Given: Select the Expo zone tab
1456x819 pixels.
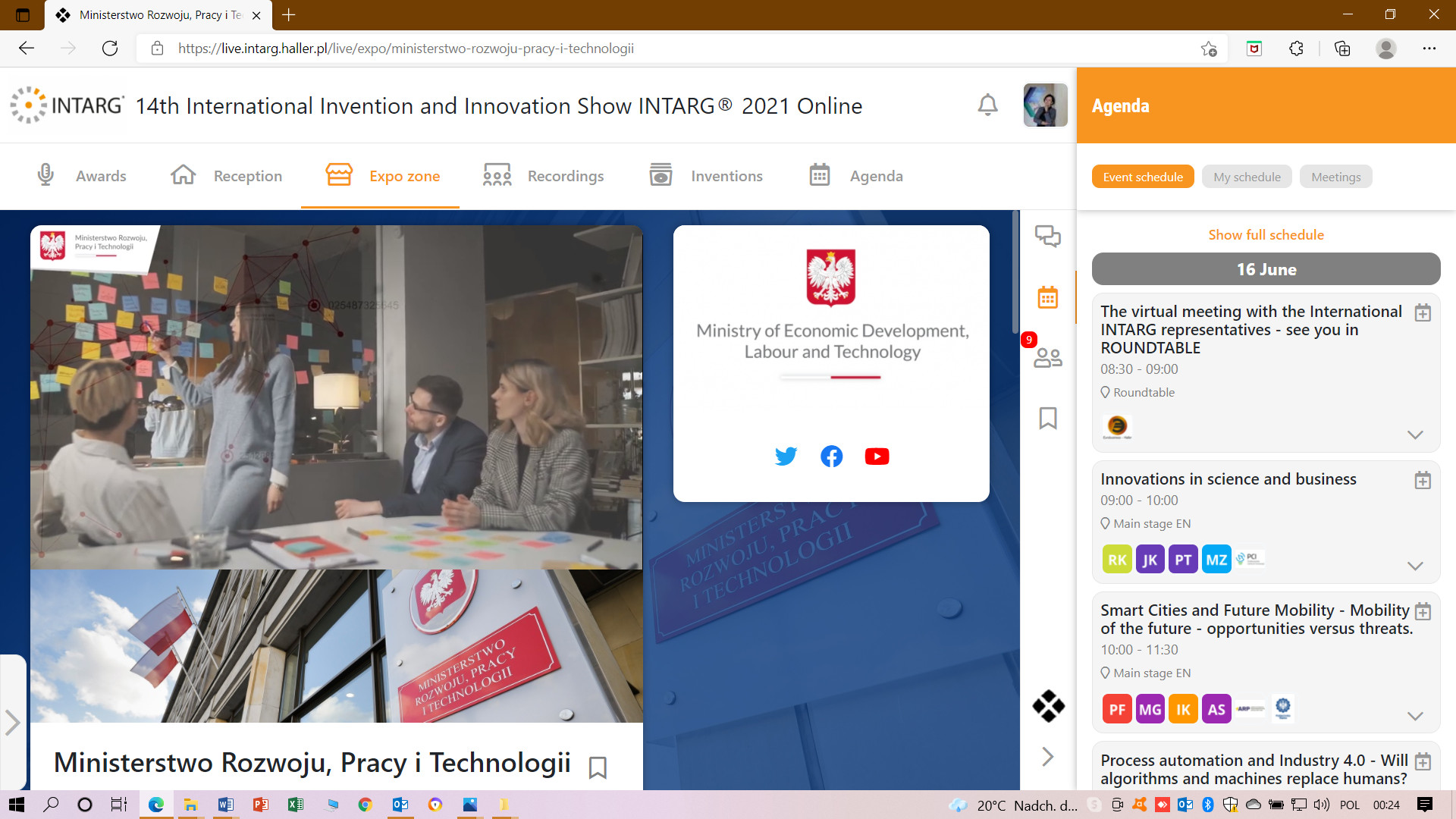Looking at the screenshot, I should [x=382, y=176].
